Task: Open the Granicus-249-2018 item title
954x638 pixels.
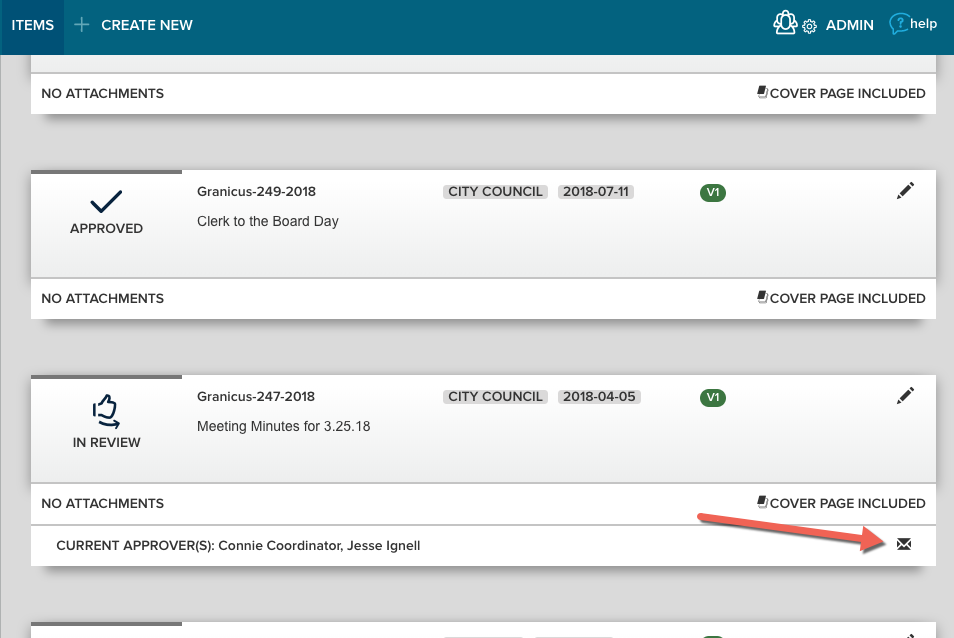Action: (256, 191)
